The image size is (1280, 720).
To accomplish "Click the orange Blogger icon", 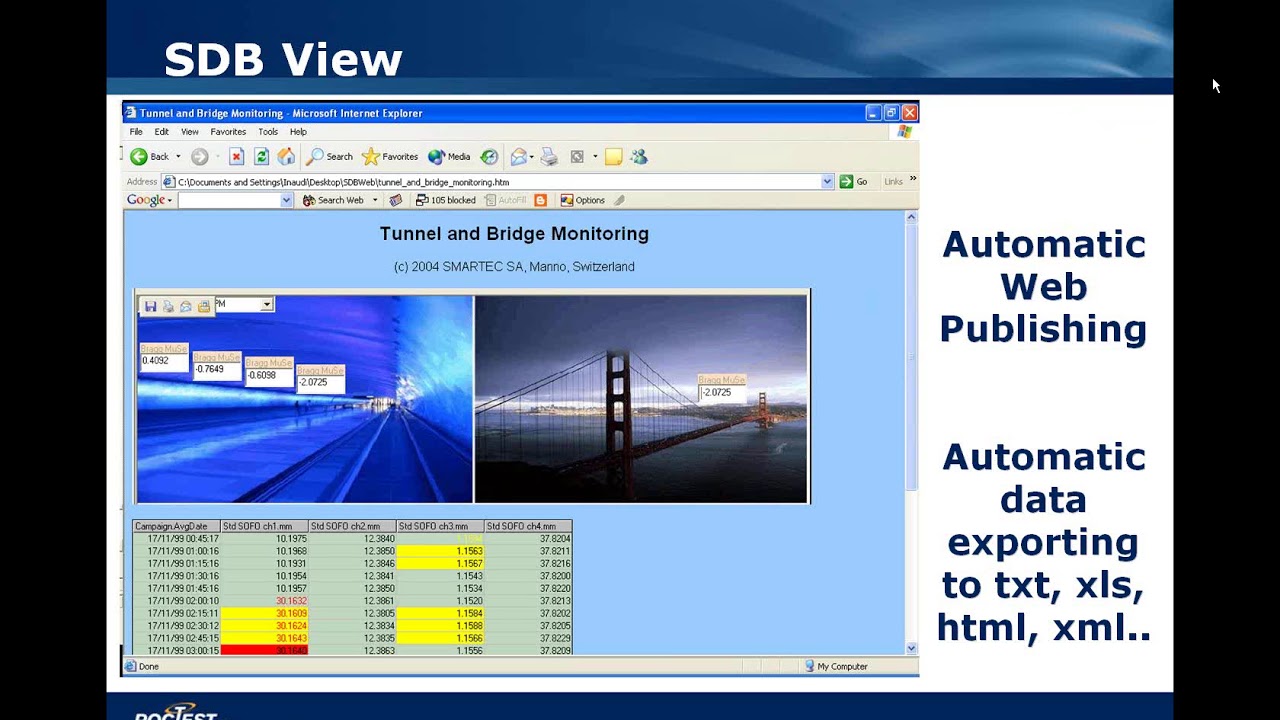I will (x=541, y=200).
